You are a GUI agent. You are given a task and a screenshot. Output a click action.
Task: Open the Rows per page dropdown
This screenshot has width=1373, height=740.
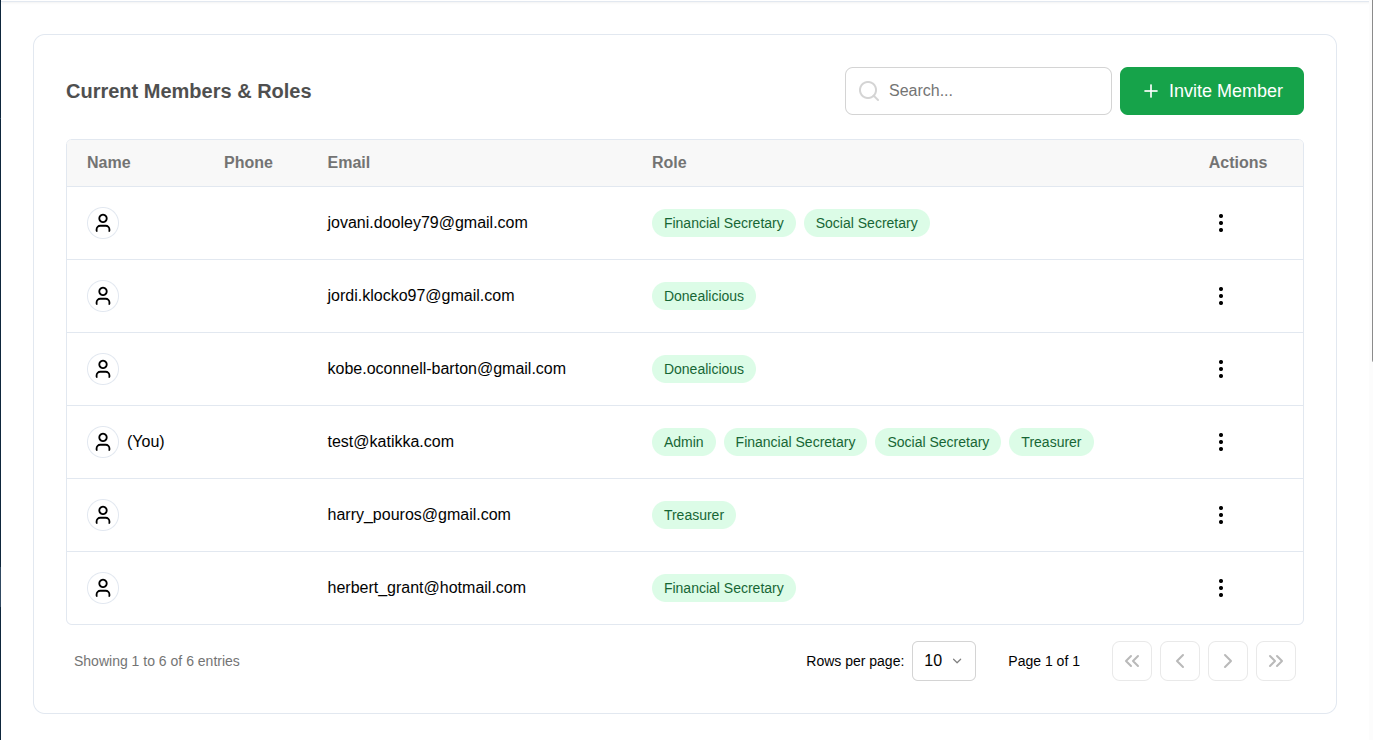pyautogui.click(x=944, y=661)
